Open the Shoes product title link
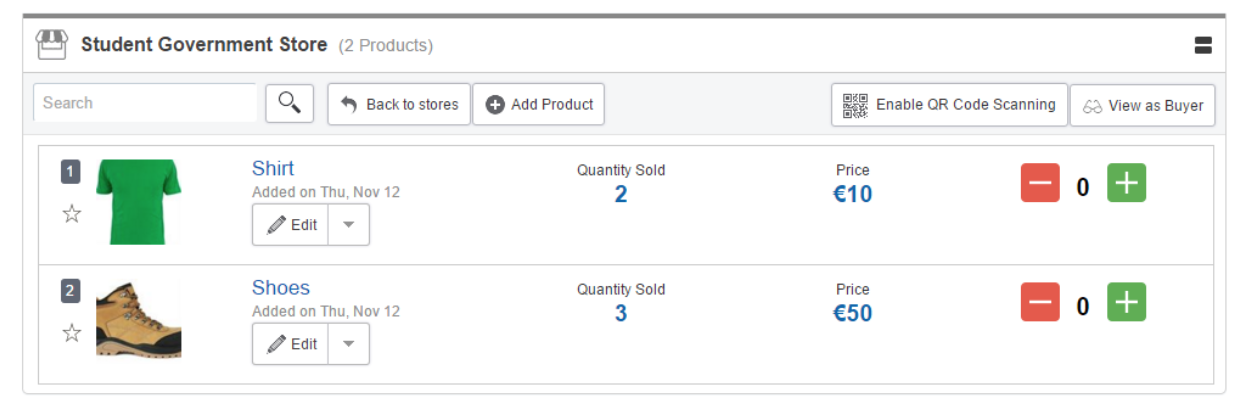This screenshot has height=414, width=1248. click(281, 288)
